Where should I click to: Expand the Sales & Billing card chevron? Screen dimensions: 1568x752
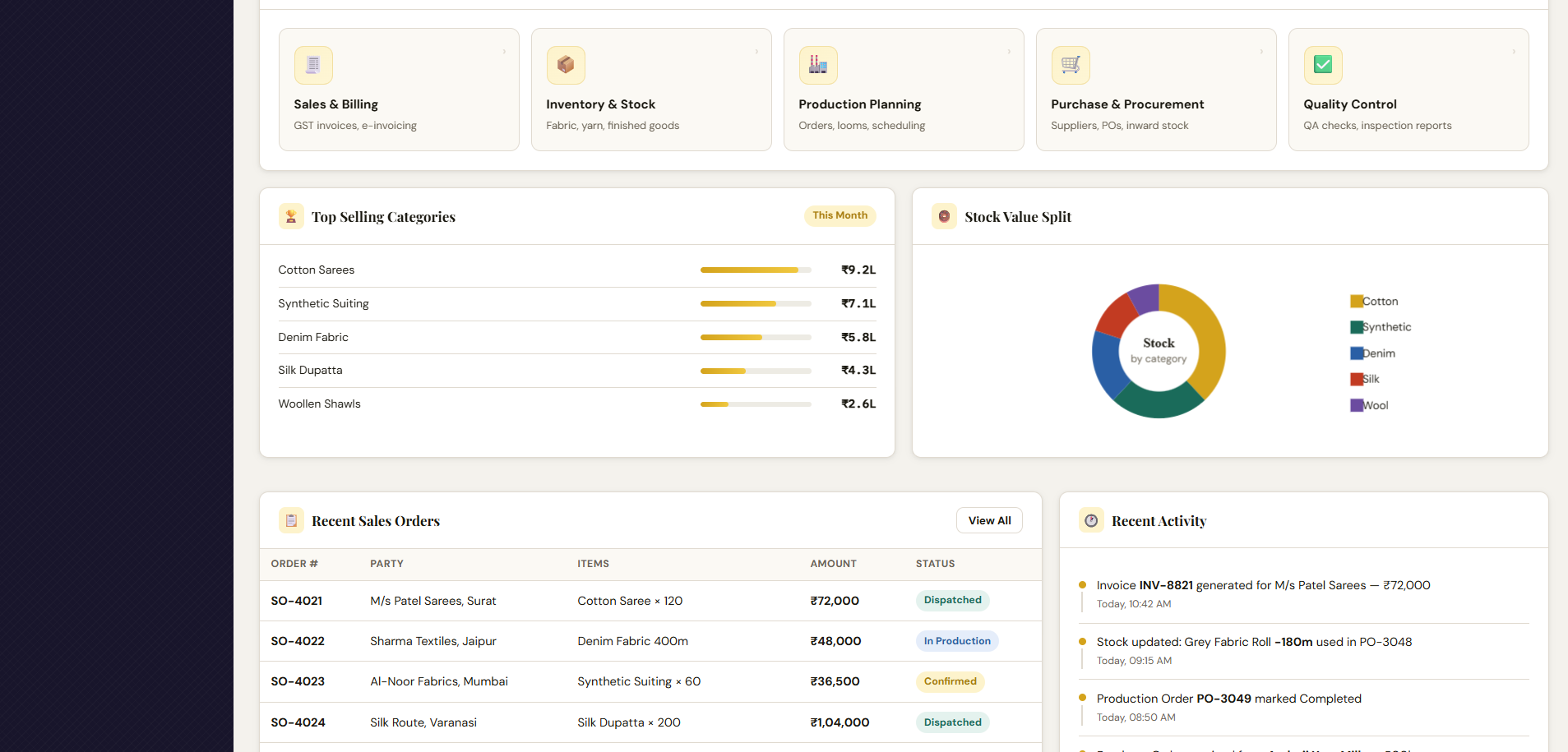(504, 52)
